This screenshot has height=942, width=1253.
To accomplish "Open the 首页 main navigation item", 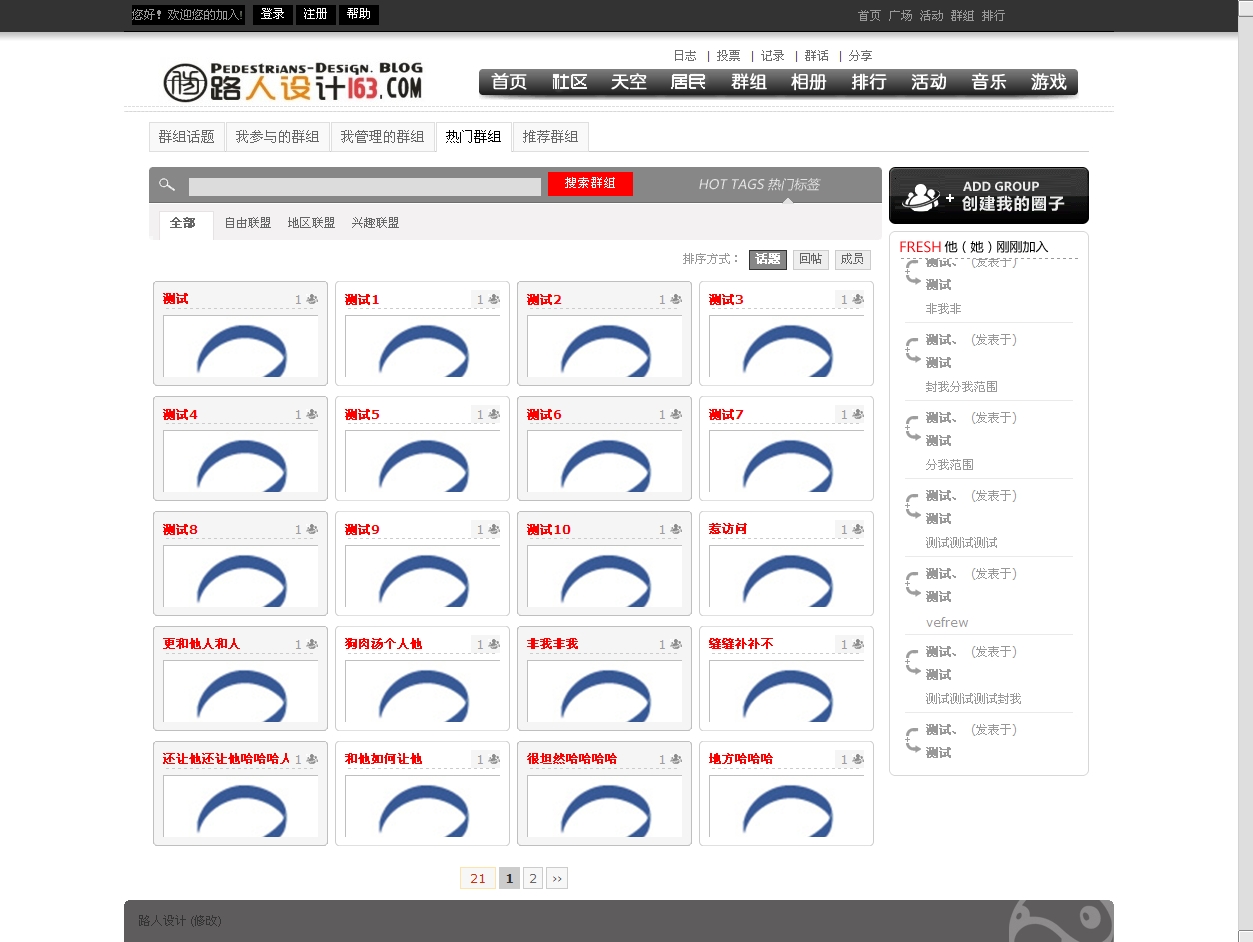I will [x=509, y=82].
